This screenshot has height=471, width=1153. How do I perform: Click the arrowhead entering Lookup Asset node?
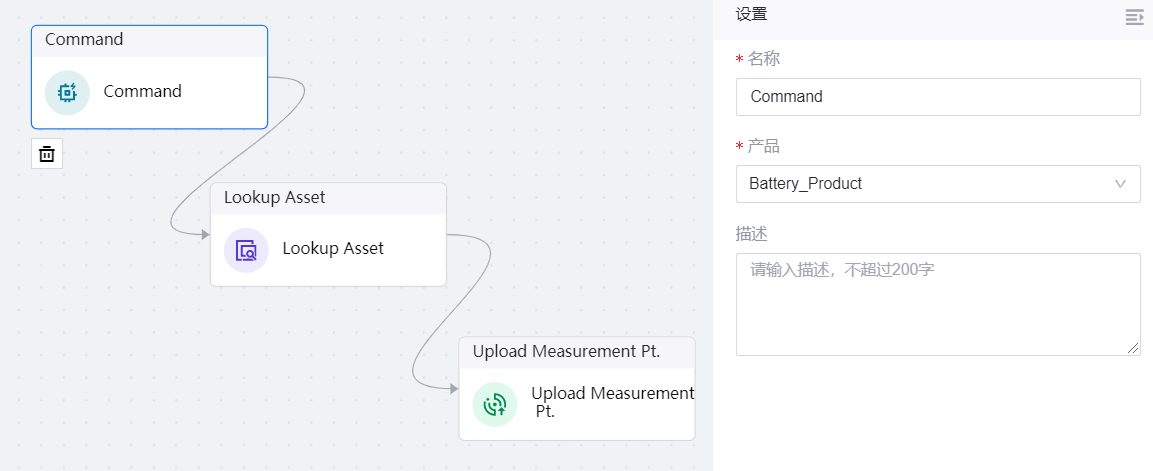[204, 235]
